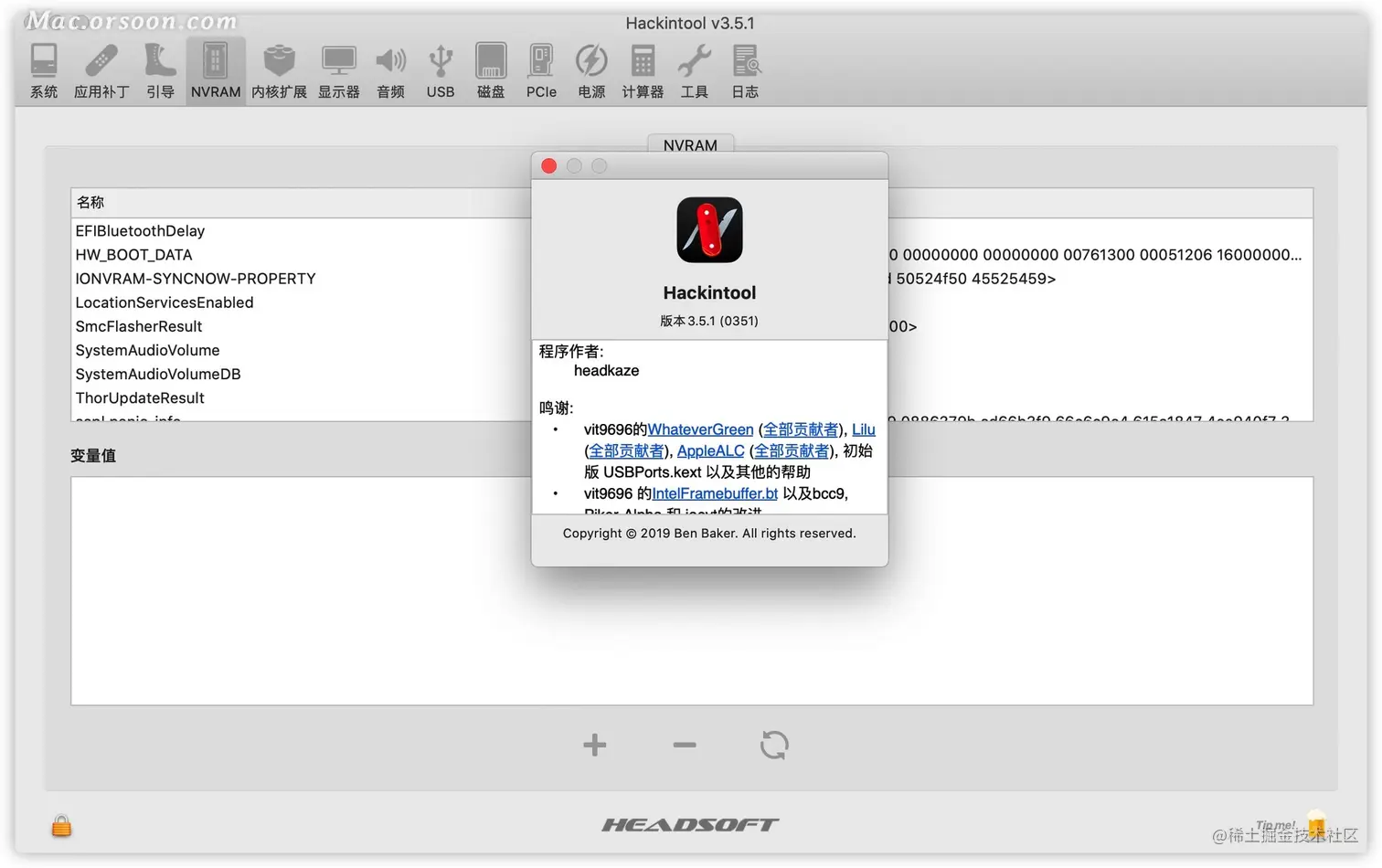Open the Lilu link
Image resolution: width=1382 pixels, height=868 pixels.
coord(864,429)
